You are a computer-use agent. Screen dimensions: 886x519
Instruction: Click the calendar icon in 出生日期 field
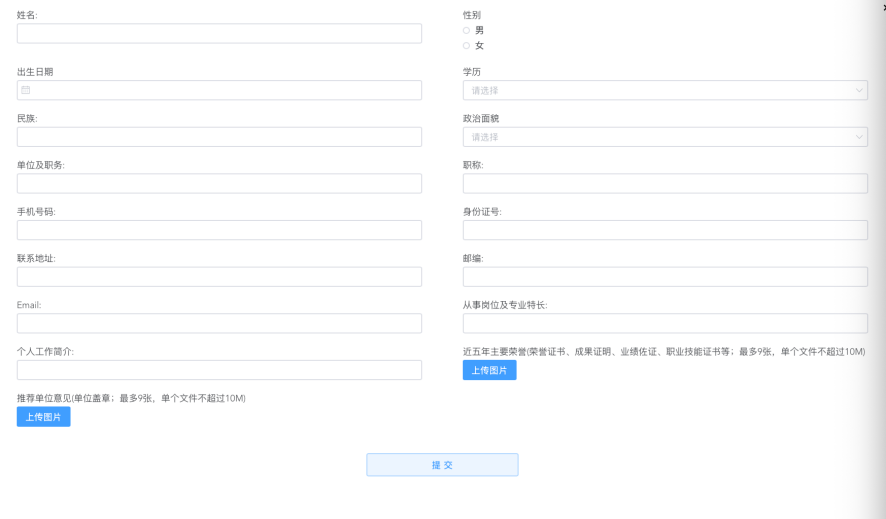pyautogui.click(x=26, y=90)
